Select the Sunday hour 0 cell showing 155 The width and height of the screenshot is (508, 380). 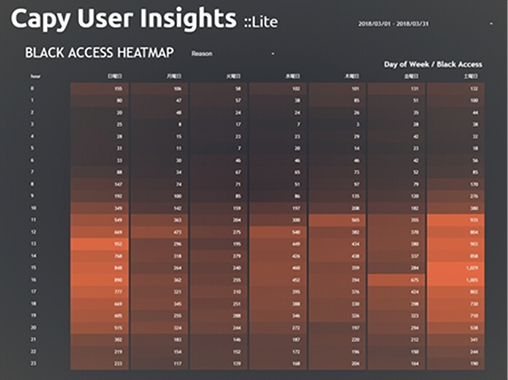point(99,89)
